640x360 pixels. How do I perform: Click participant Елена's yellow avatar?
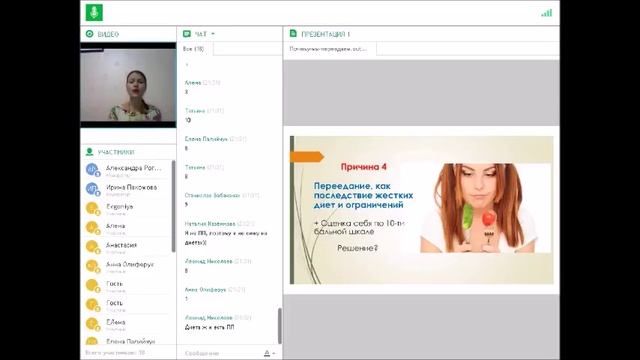pyautogui.click(x=92, y=324)
